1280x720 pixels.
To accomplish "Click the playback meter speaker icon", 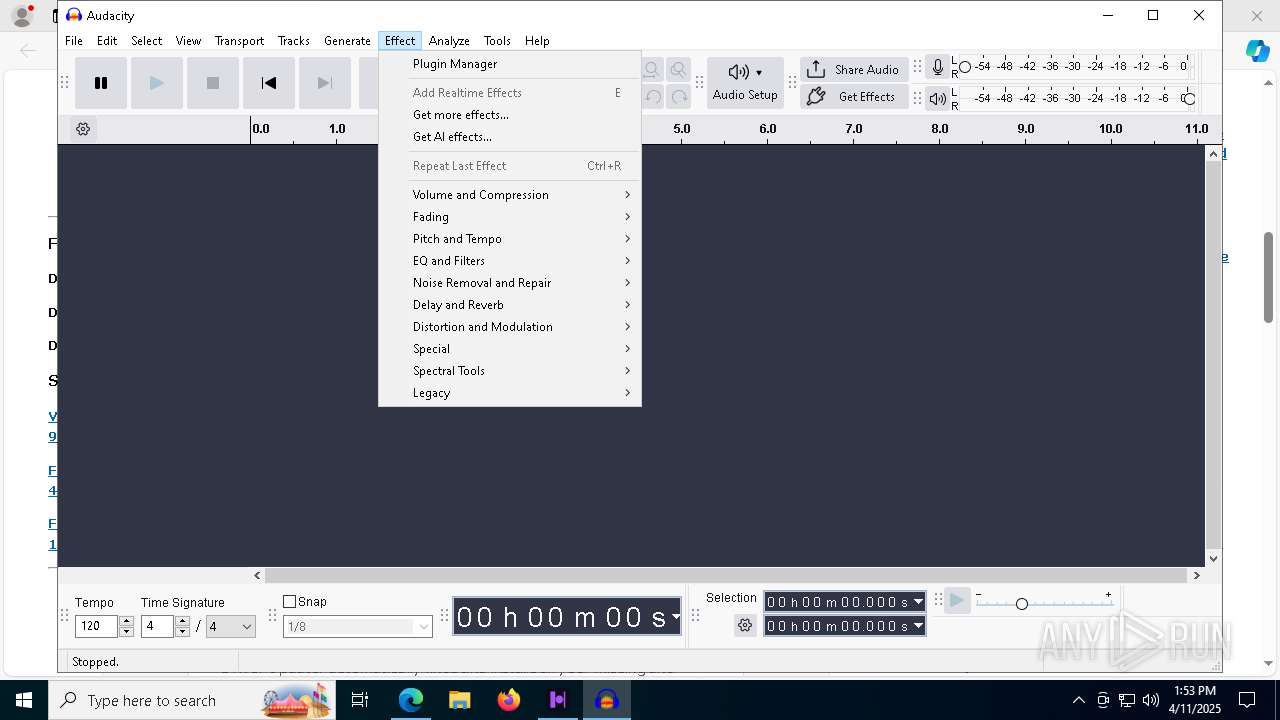I will (937, 98).
